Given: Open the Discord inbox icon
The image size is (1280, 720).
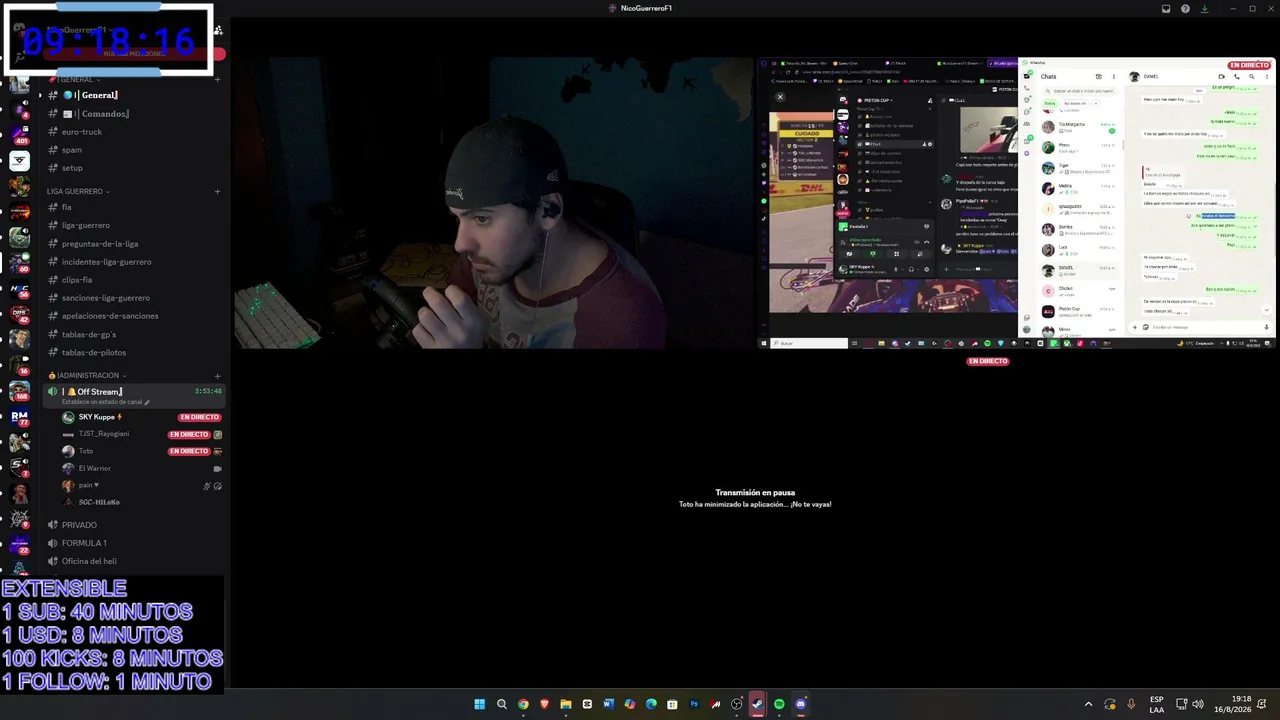Looking at the screenshot, I should 1166,9.
